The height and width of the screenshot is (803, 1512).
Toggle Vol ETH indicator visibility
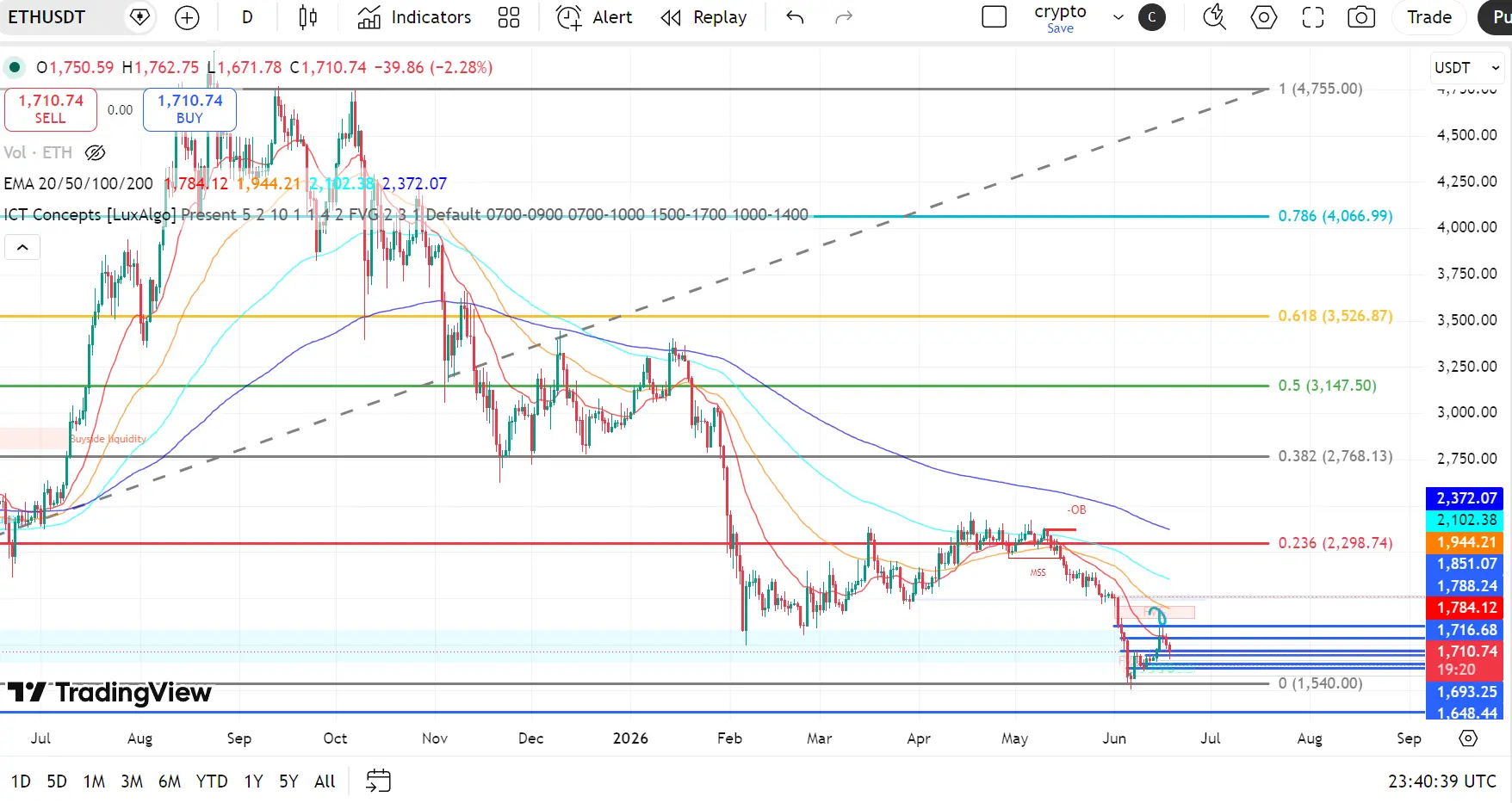(96, 153)
